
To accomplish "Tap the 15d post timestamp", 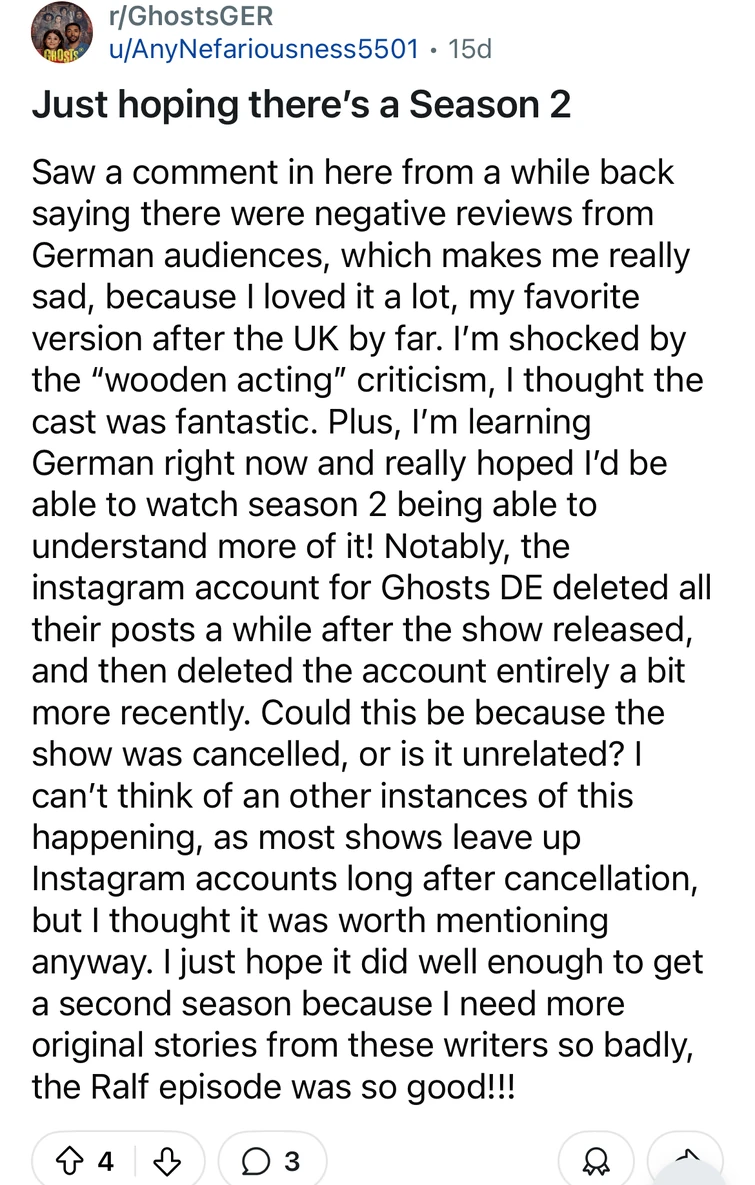I will (x=471, y=48).
